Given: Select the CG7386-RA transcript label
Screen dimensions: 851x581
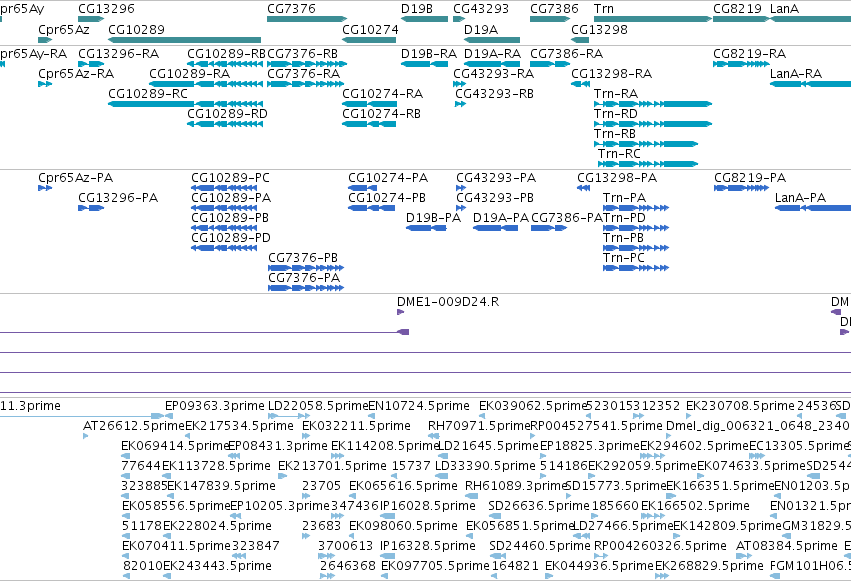Looking at the screenshot, I should (x=567, y=54).
